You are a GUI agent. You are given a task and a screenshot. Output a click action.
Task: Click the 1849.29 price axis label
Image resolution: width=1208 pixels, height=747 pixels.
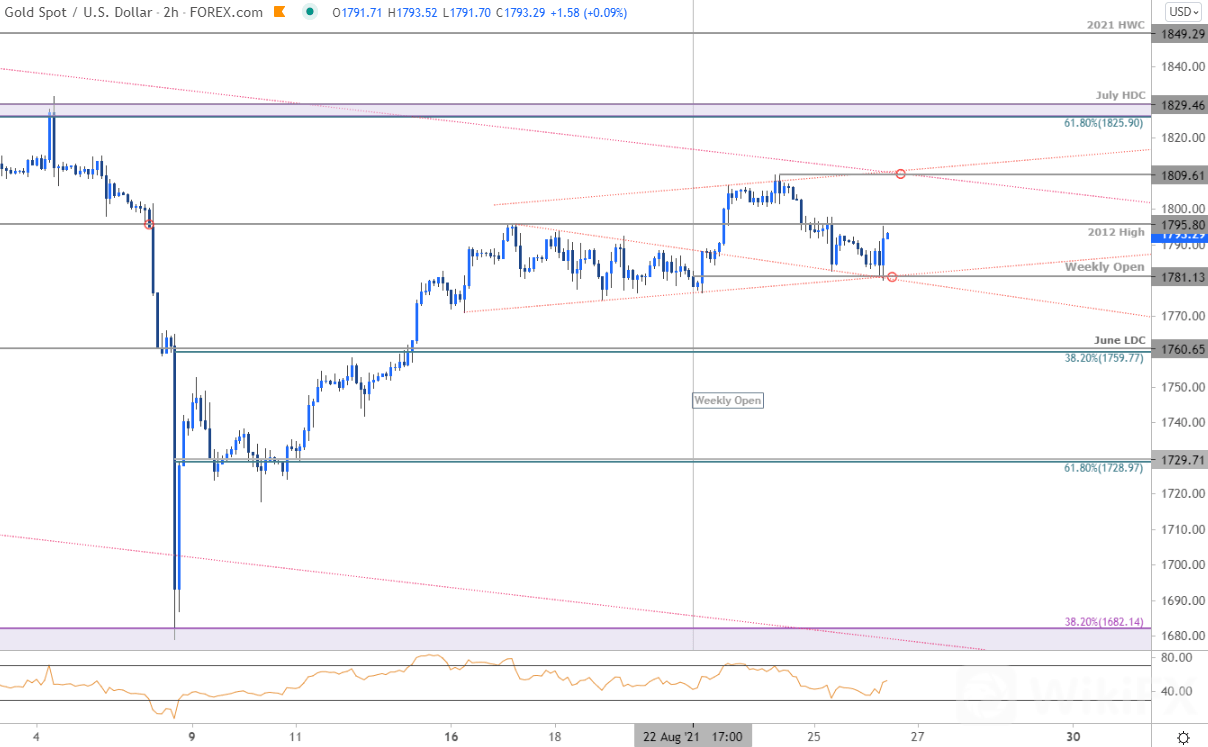(x=1182, y=34)
